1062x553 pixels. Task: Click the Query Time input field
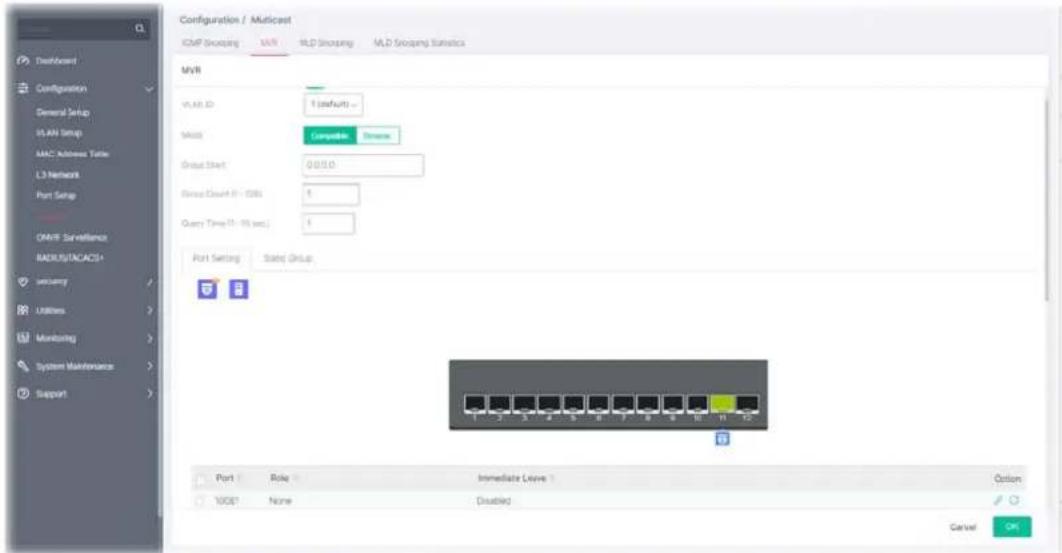[x=328, y=223]
